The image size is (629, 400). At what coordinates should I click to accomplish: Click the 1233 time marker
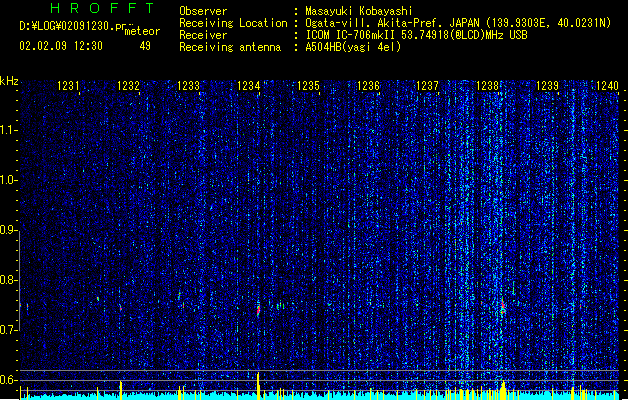(x=188, y=86)
